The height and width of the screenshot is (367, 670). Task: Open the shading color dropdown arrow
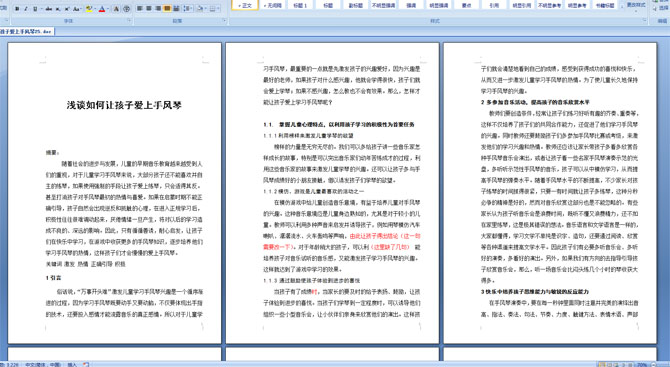(x=206, y=9)
